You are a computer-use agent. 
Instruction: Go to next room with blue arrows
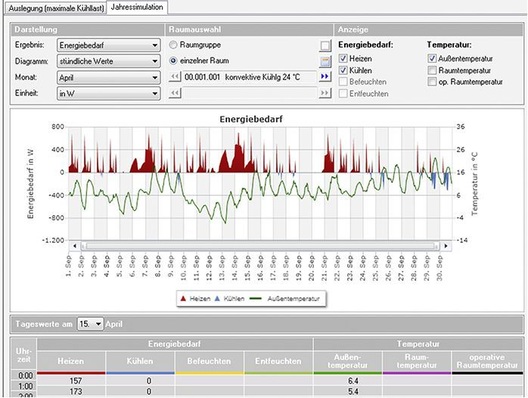coord(325,77)
